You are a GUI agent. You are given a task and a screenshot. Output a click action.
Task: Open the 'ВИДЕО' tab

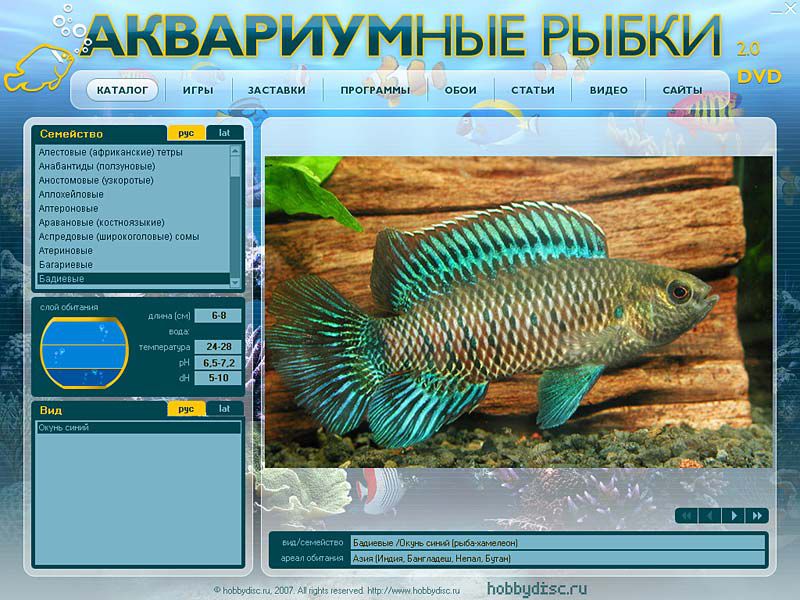608,90
